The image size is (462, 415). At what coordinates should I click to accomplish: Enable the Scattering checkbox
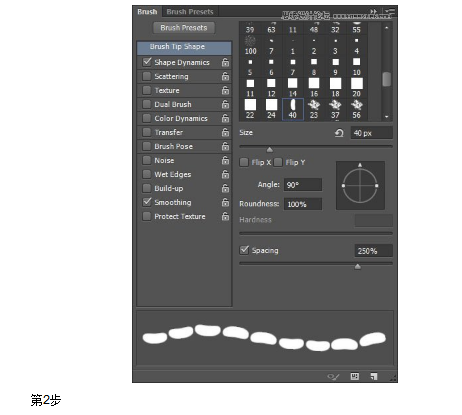pos(147,76)
